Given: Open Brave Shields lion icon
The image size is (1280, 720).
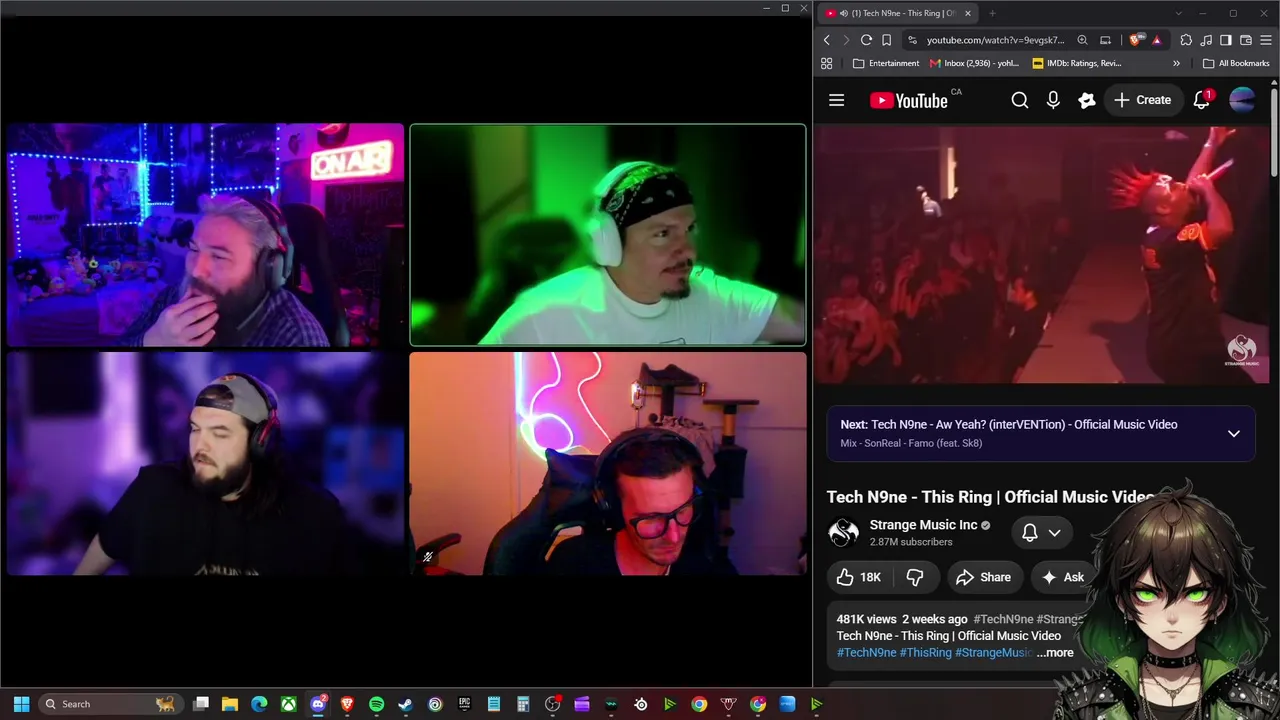Looking at the screenshot, I should pos(1135,40).
